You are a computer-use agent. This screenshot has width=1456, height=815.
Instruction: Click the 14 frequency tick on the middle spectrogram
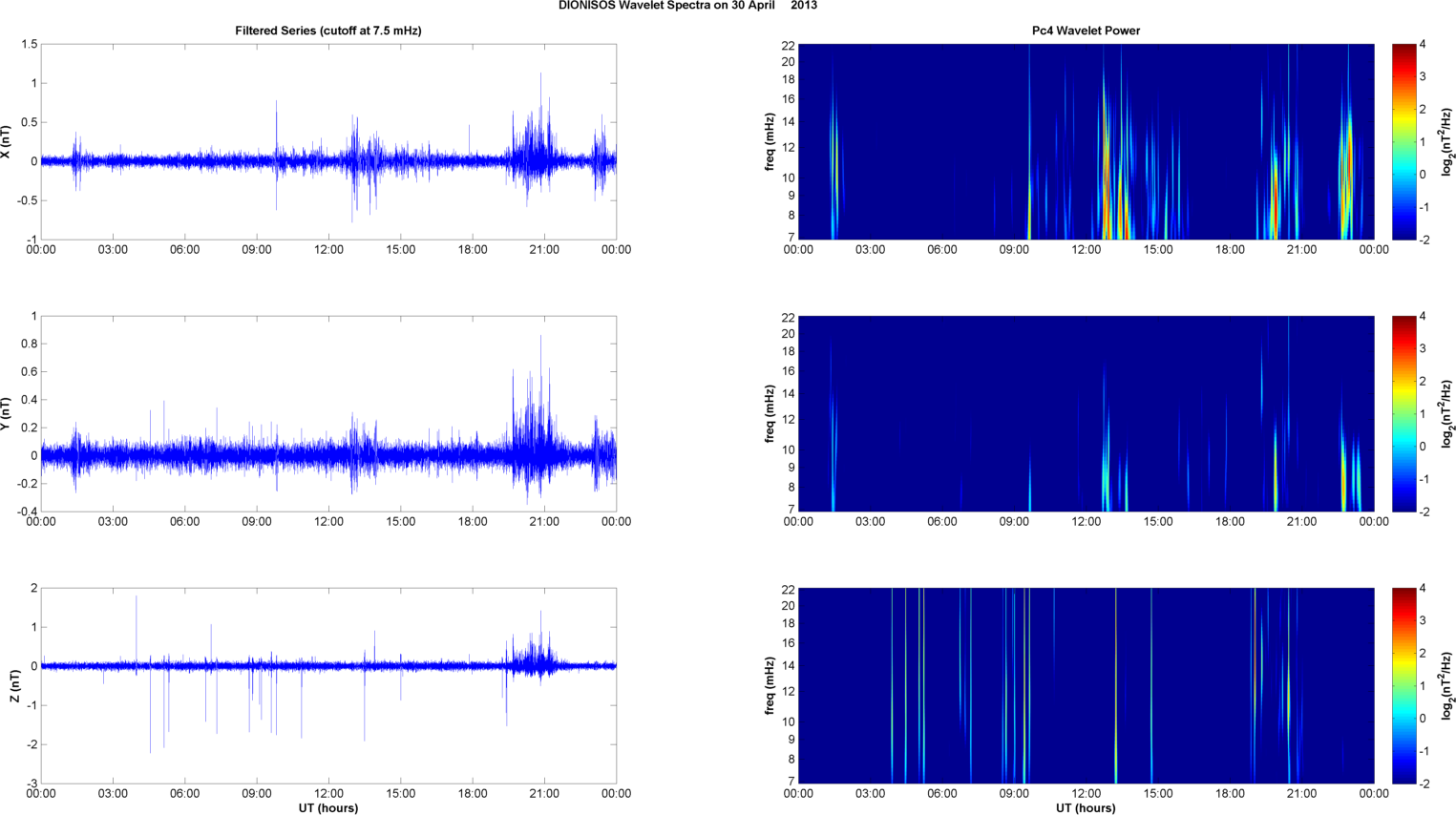click(x=789, y=394)
